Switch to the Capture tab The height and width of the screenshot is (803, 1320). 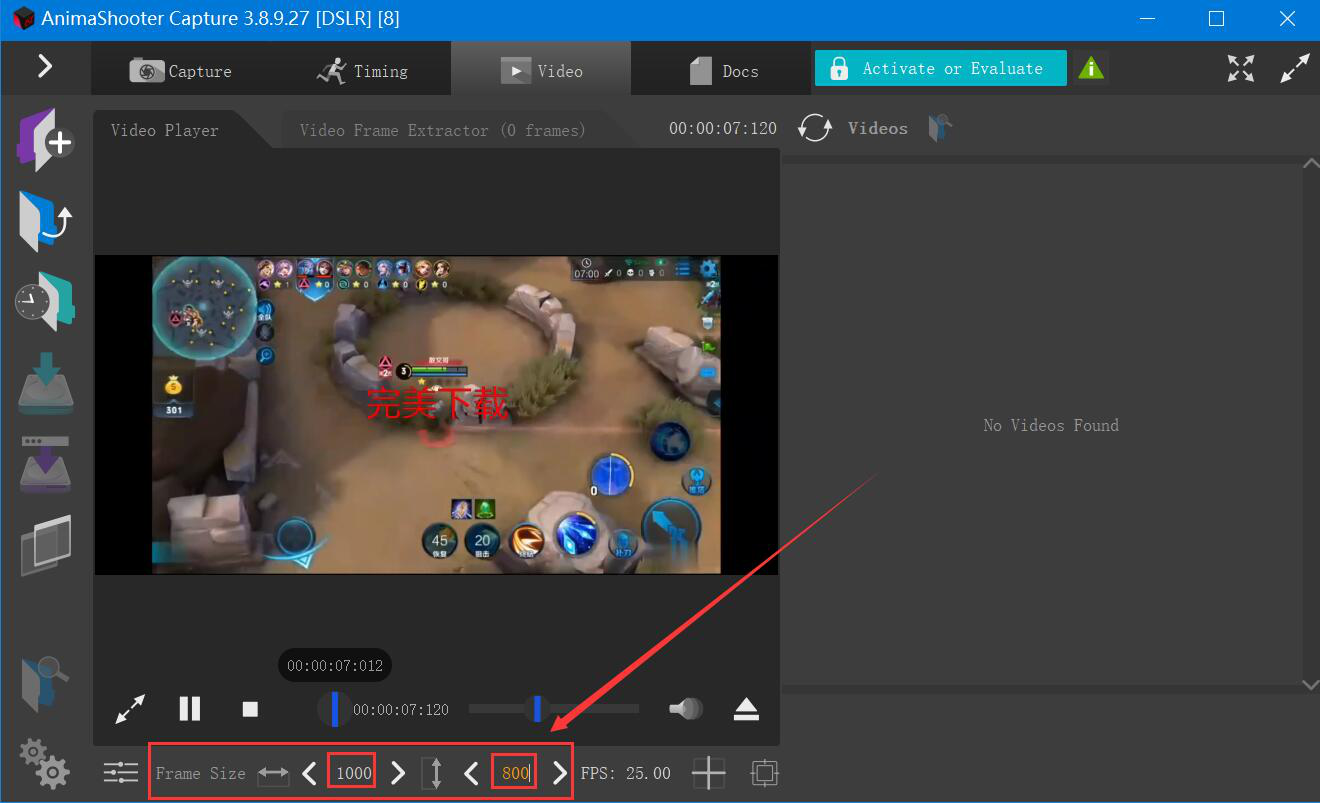point(181,71)
